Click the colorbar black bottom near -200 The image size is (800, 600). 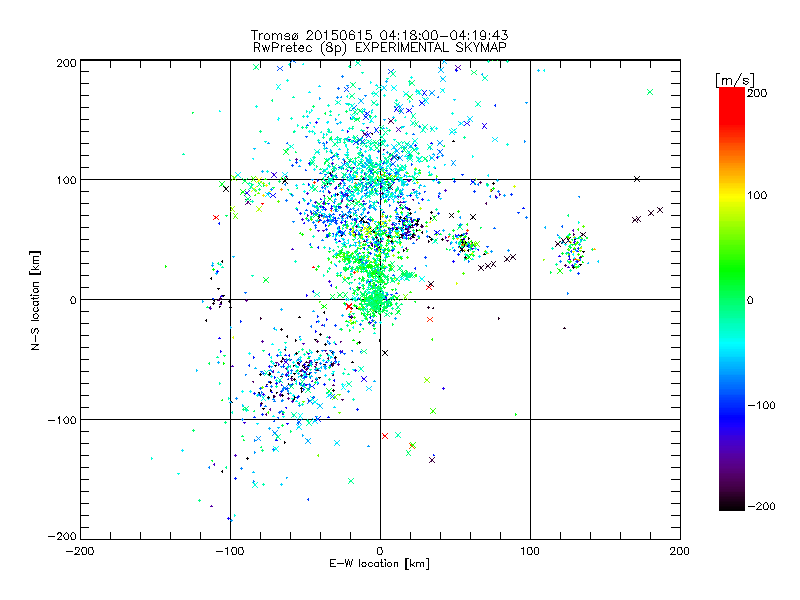tap(732, 503)
